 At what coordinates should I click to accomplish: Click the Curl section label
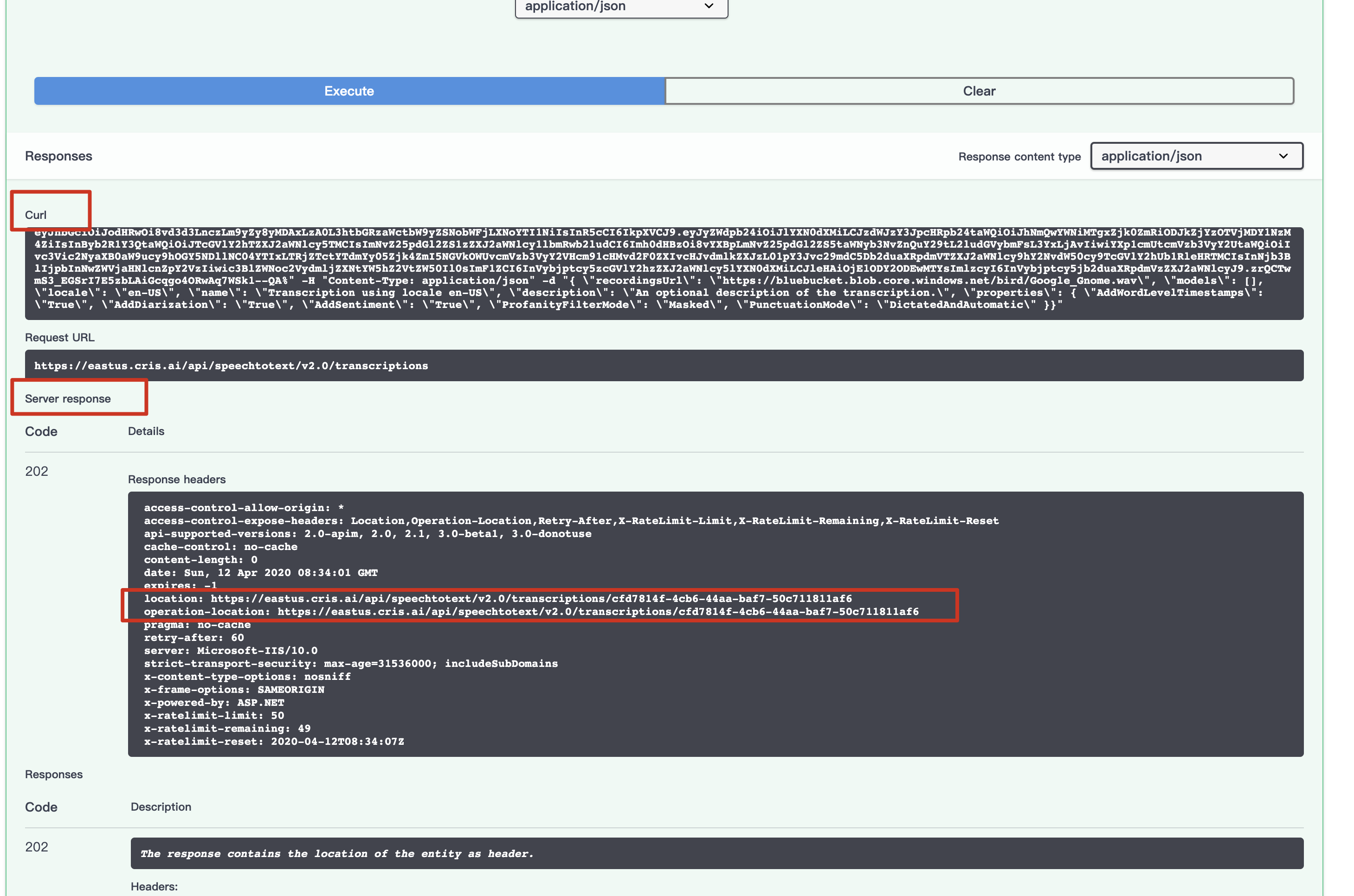[35, 215]
